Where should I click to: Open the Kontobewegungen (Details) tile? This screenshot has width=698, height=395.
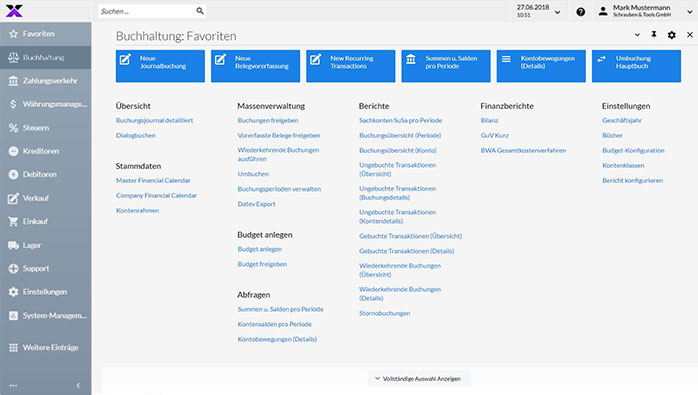[x=541, y=66]
